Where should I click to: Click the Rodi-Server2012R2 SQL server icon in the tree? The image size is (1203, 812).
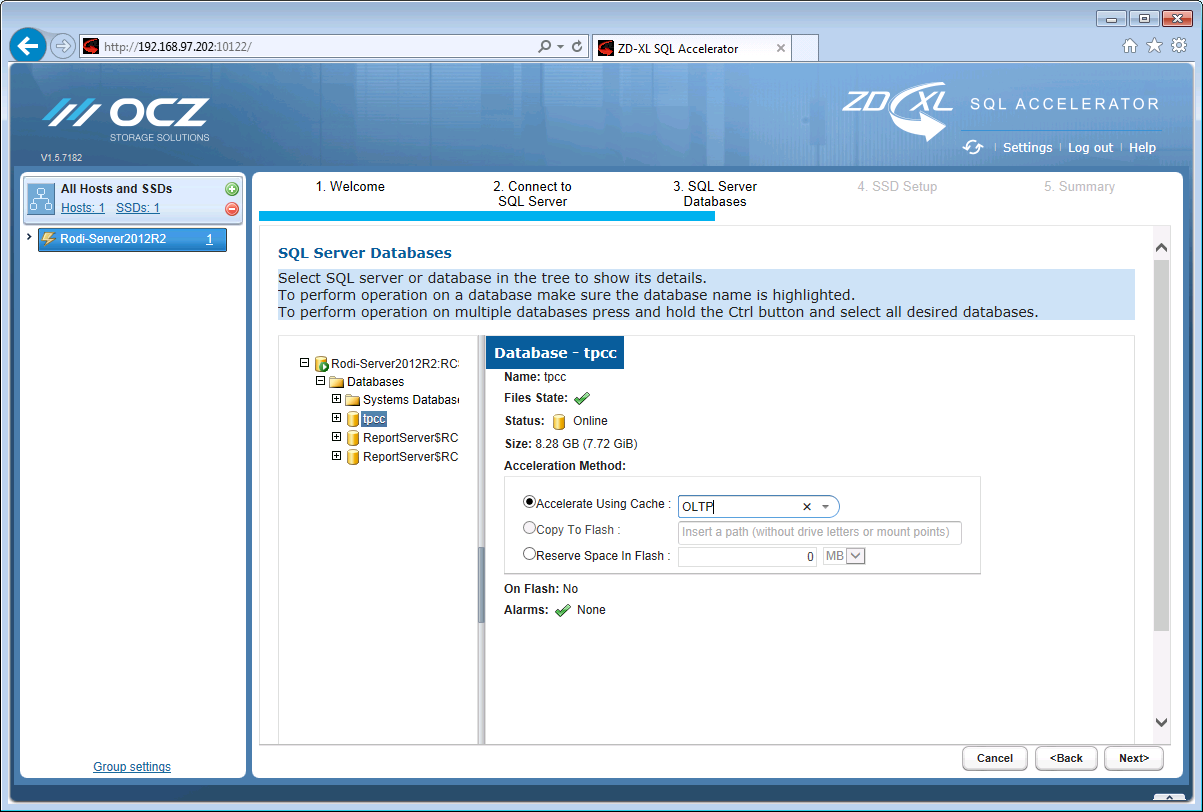pos(322,364)
